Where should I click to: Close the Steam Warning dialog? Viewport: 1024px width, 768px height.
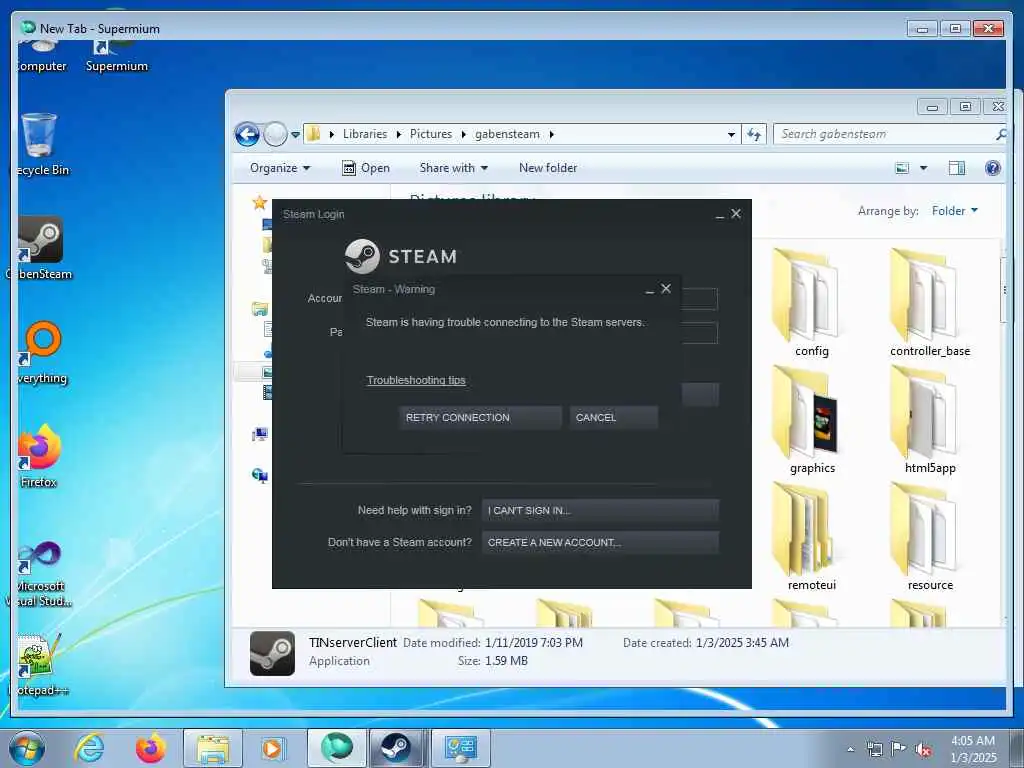tap(666, 289)
